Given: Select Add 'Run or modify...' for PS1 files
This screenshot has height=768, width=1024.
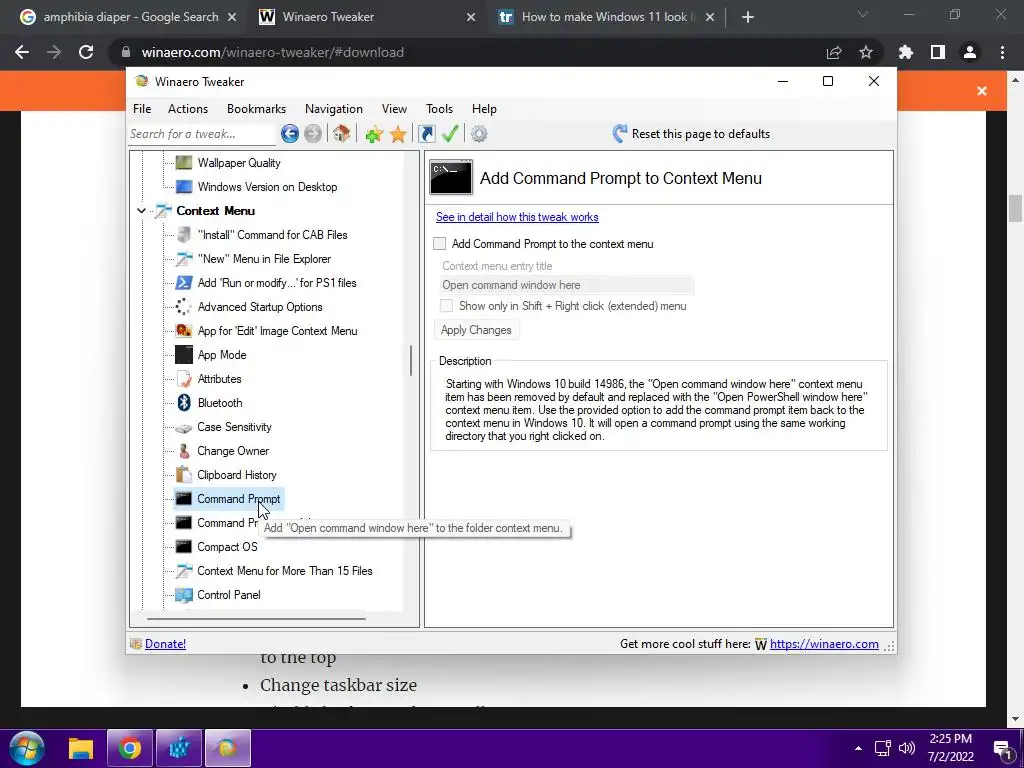Looking at the screenshot, I should click(277, 283).
